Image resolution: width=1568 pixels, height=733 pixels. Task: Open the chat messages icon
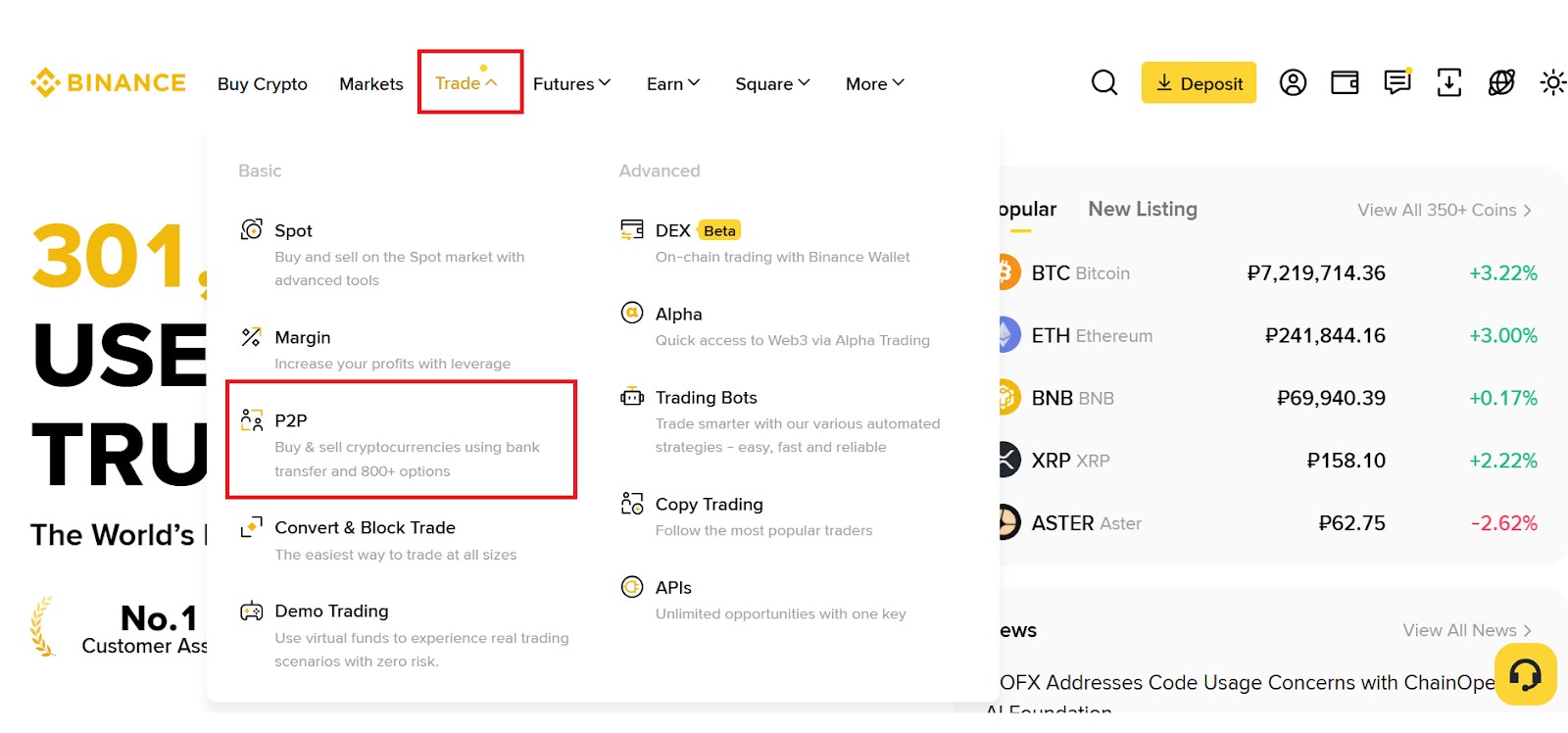pos(1397,81)
